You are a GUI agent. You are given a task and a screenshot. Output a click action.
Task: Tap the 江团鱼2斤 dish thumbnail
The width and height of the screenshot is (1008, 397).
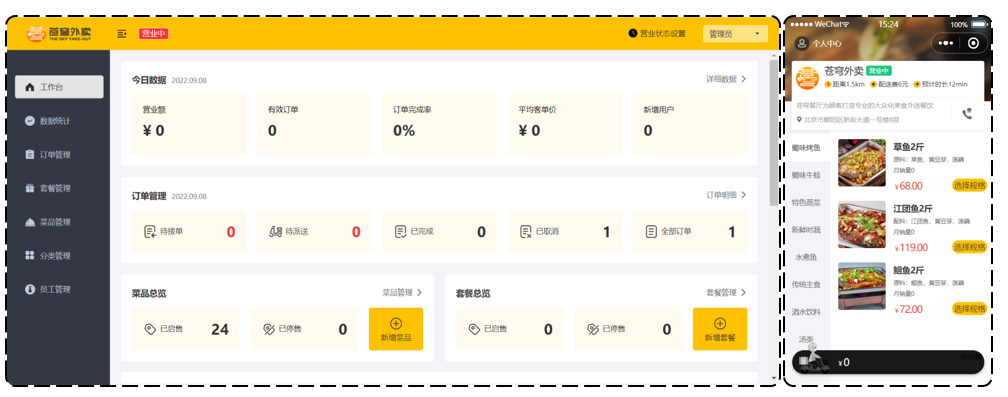[x=861, y=224]
